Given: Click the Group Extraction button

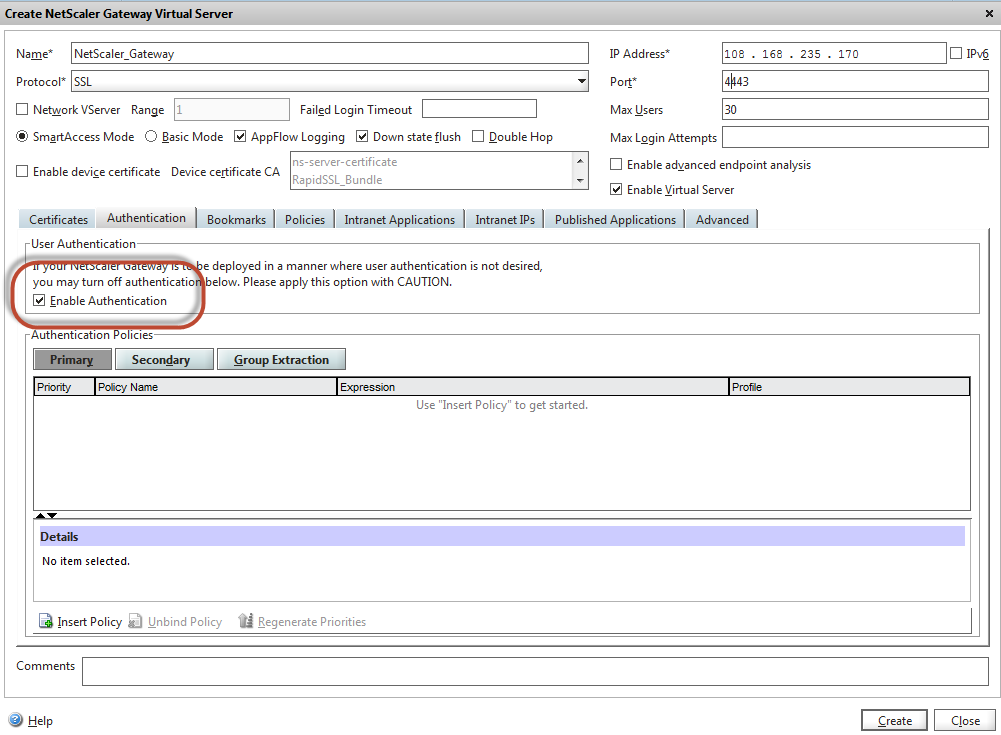Looking at the screenshot, I should (x=281, y=360).
